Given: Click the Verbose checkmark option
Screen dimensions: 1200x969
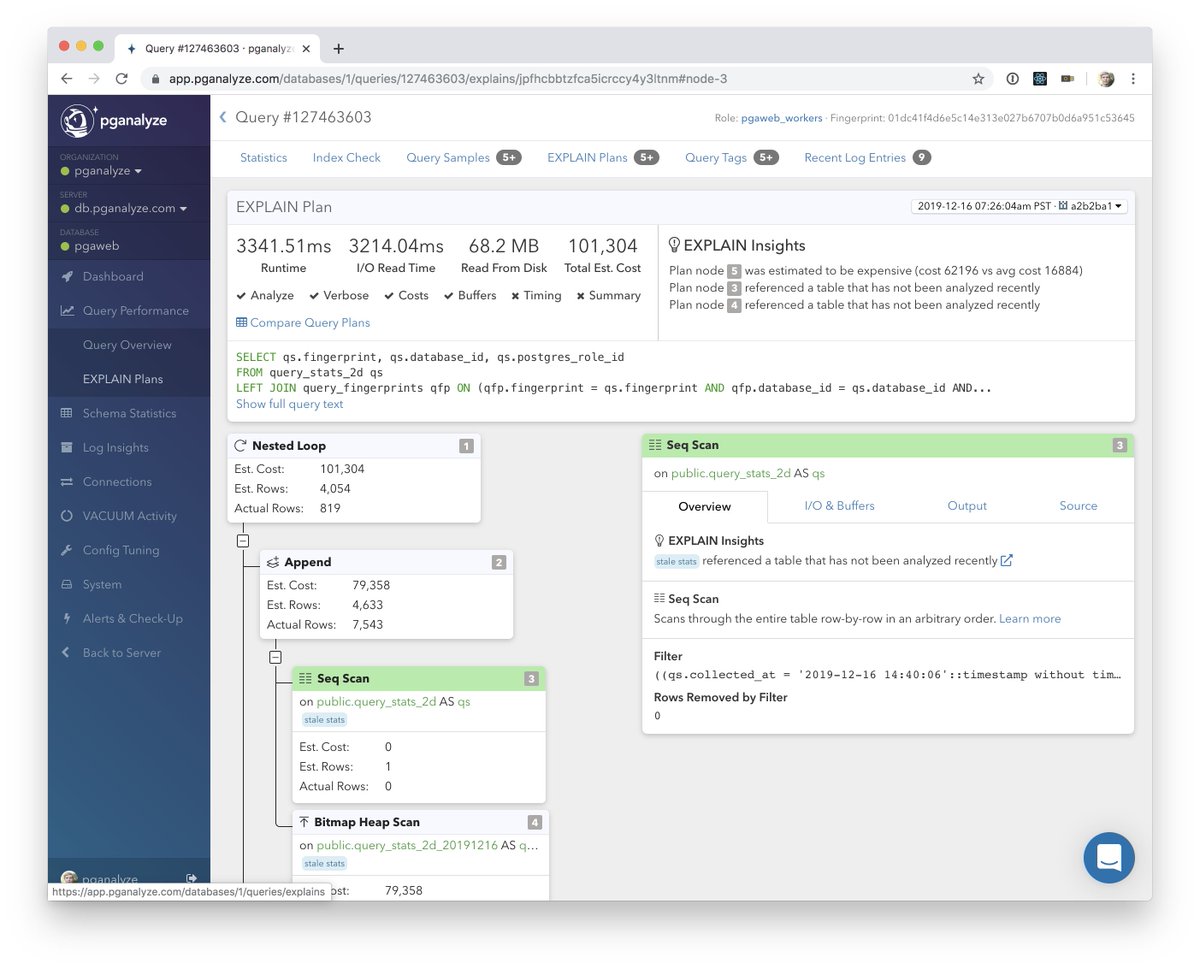Looking at the screenshot, I should (x=339, y=296).
